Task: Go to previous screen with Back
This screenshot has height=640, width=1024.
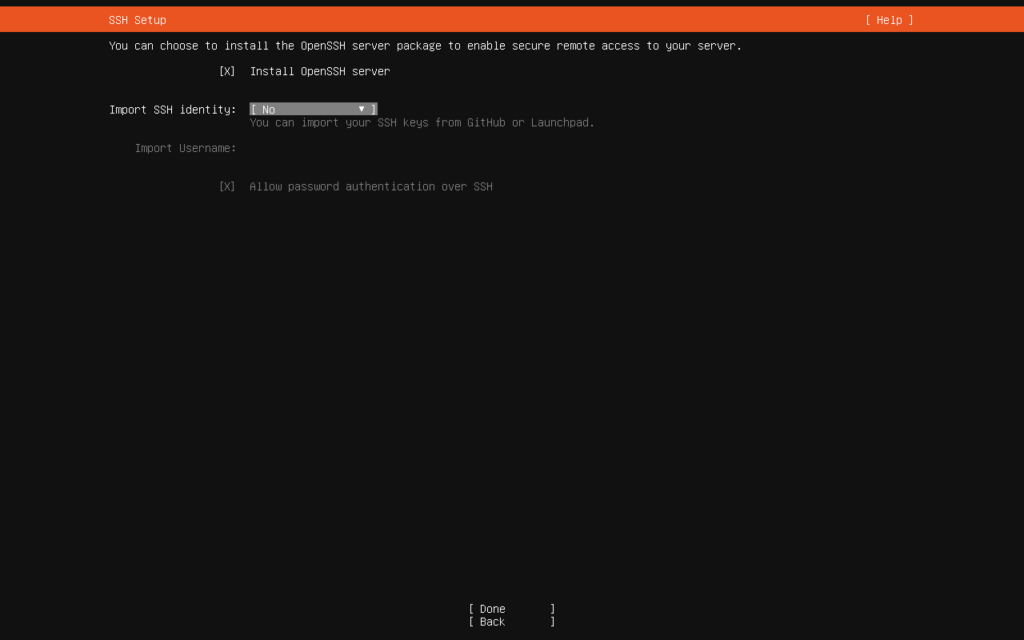Action: (511, 622)
